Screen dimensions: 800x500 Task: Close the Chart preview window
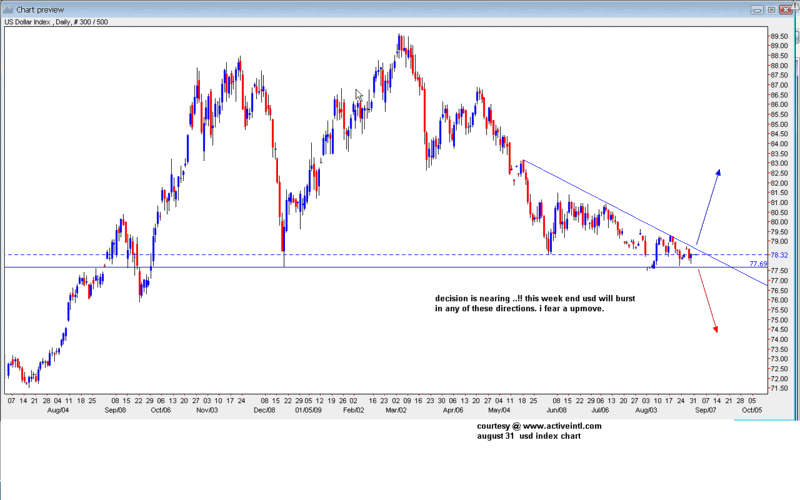tap(788, 8)
